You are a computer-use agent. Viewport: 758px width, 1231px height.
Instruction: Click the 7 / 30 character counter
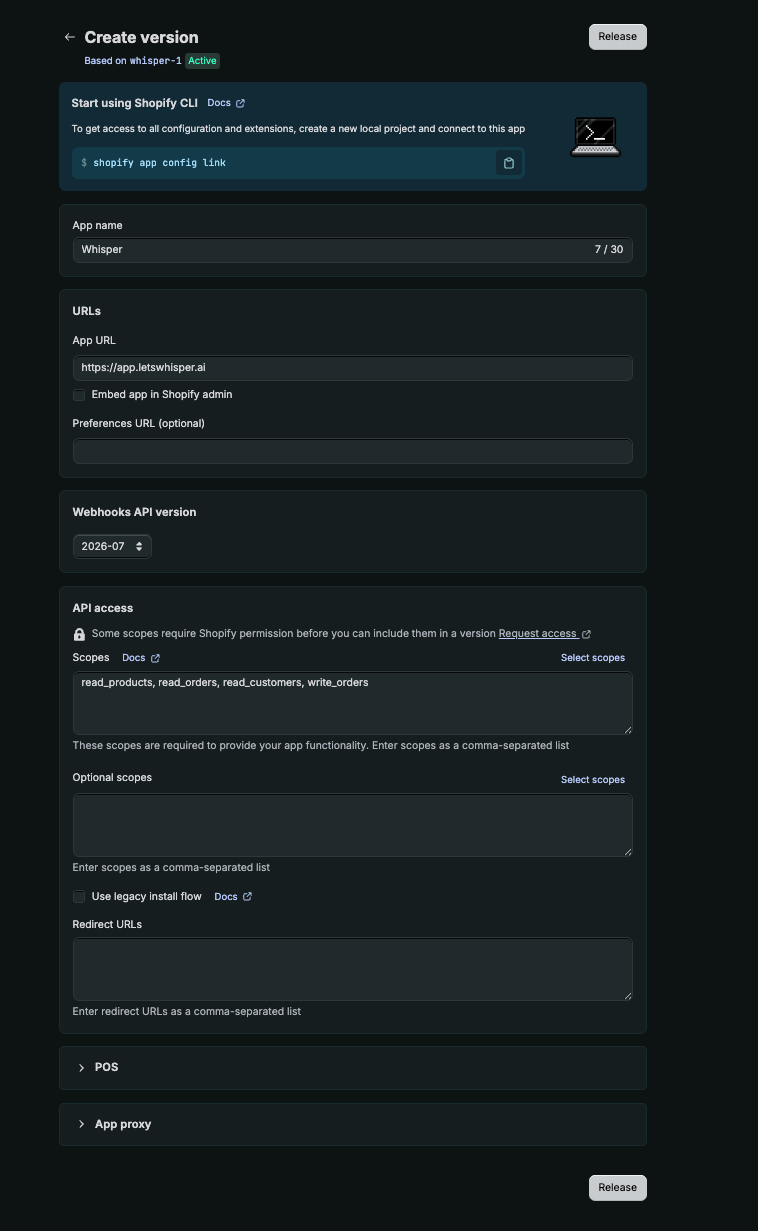tap(609, 249)
